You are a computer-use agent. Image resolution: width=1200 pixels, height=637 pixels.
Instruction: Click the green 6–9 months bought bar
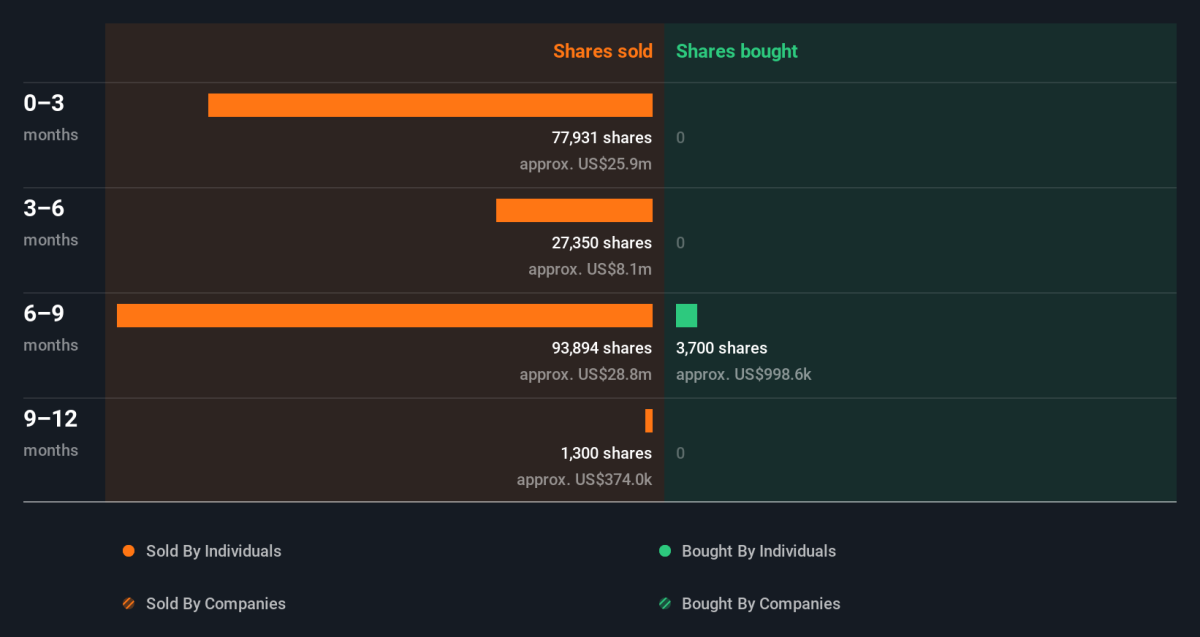click(686, 315)
